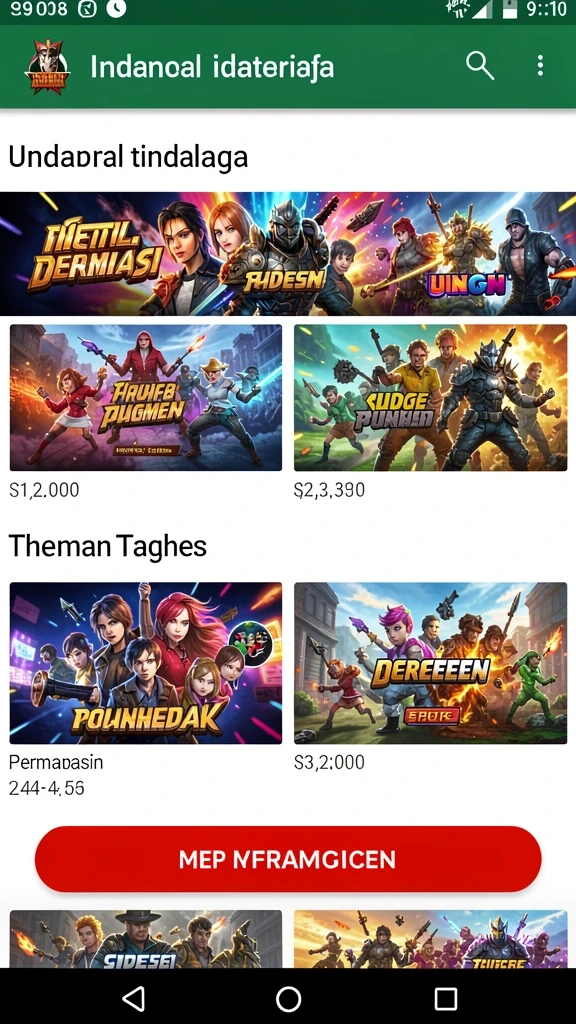This screenshot has height=1024, width=576.
Task: Open the SIDESEI game thumbnail at bottom
Action: 146,938
